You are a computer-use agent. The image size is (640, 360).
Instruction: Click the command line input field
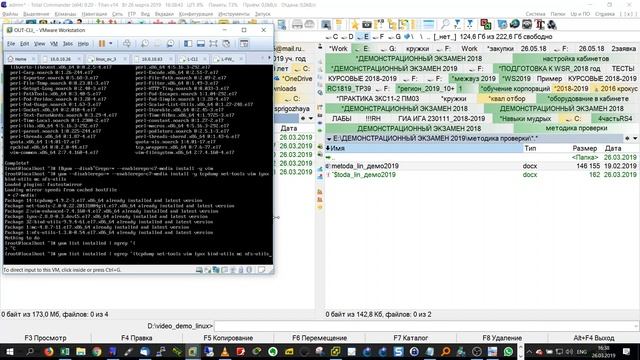pos(425,326)
